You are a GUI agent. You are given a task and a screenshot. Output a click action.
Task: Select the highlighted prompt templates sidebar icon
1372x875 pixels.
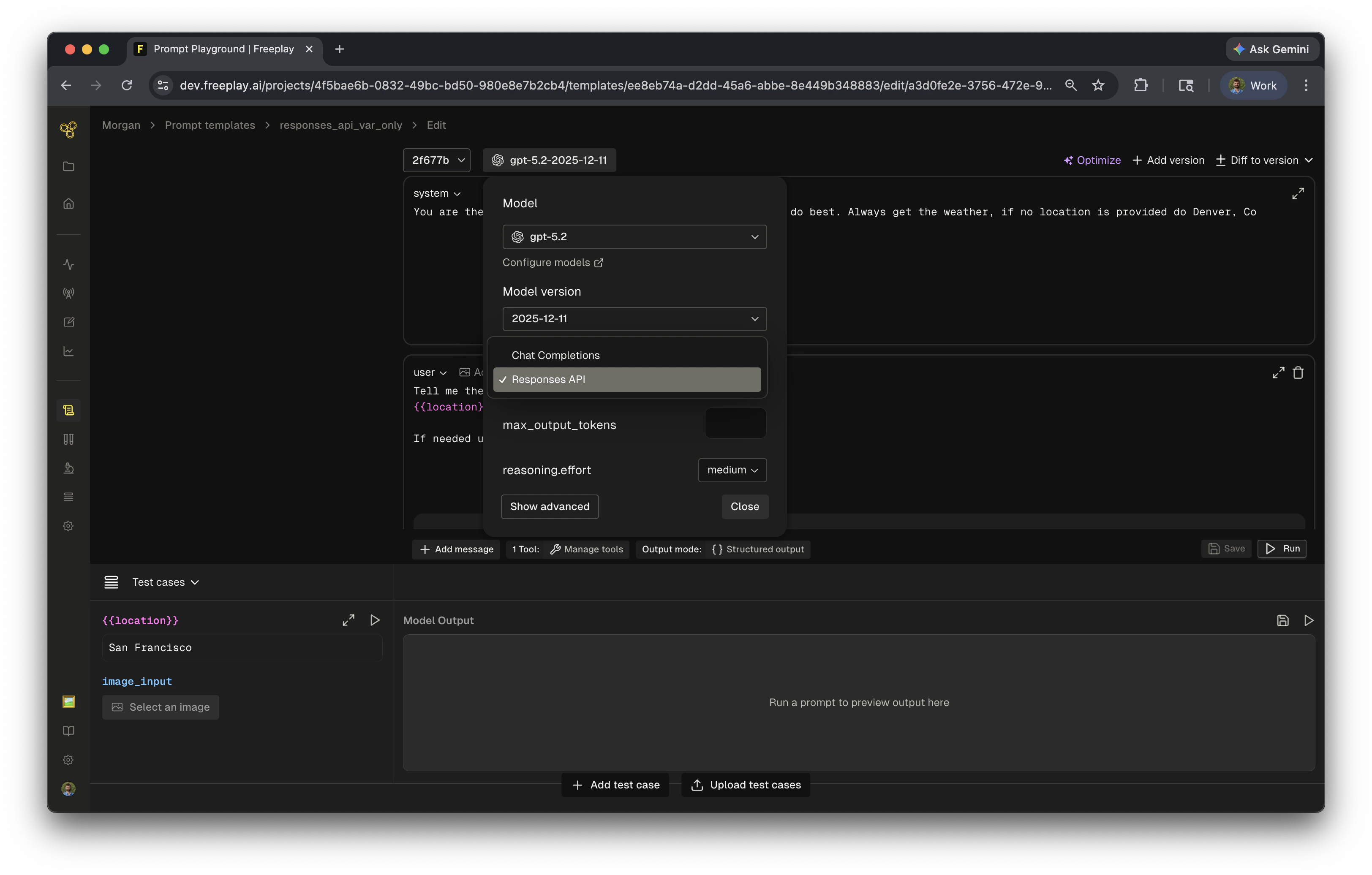coord(68,410)
